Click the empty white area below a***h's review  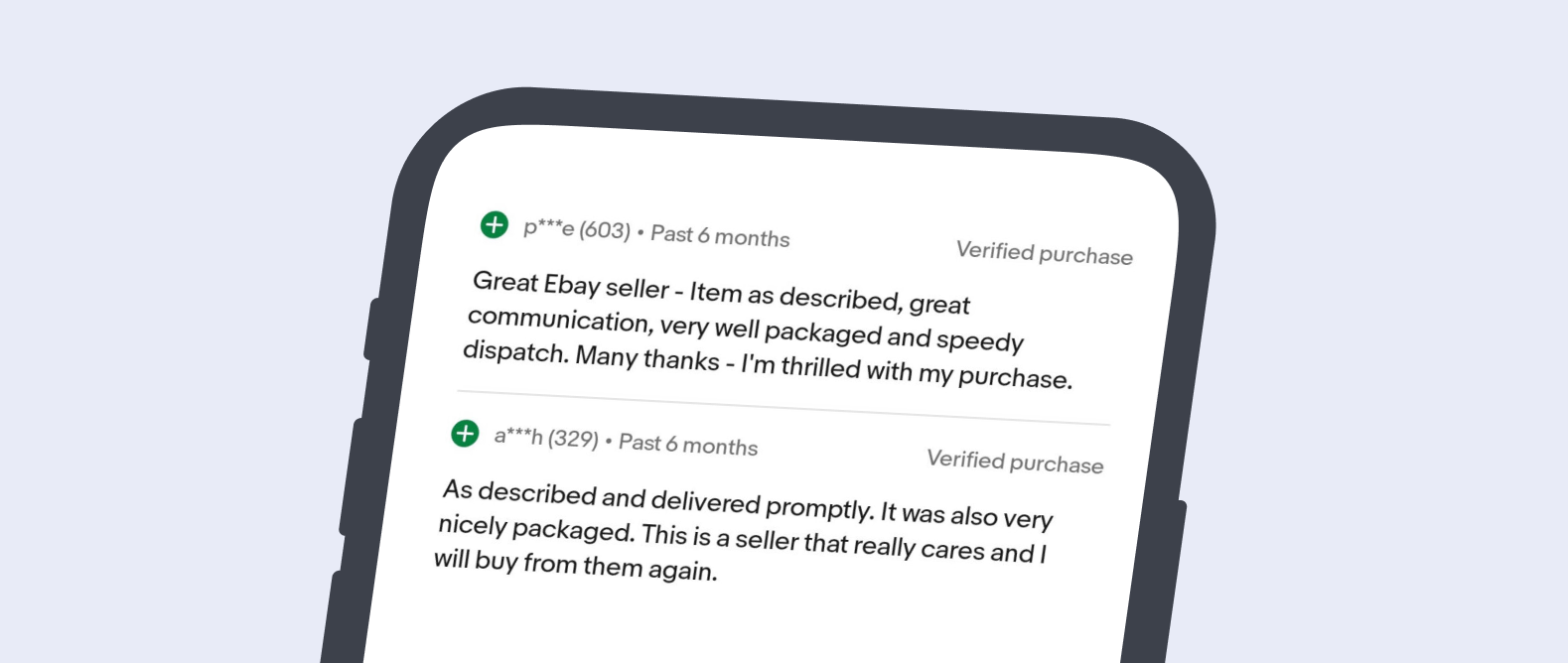(755, 625)
